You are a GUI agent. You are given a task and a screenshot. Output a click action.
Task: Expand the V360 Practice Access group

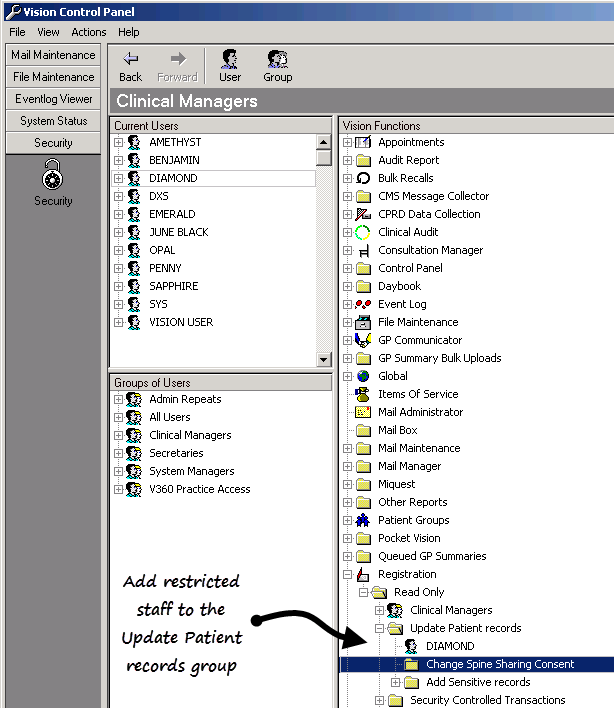pos(118,489)
